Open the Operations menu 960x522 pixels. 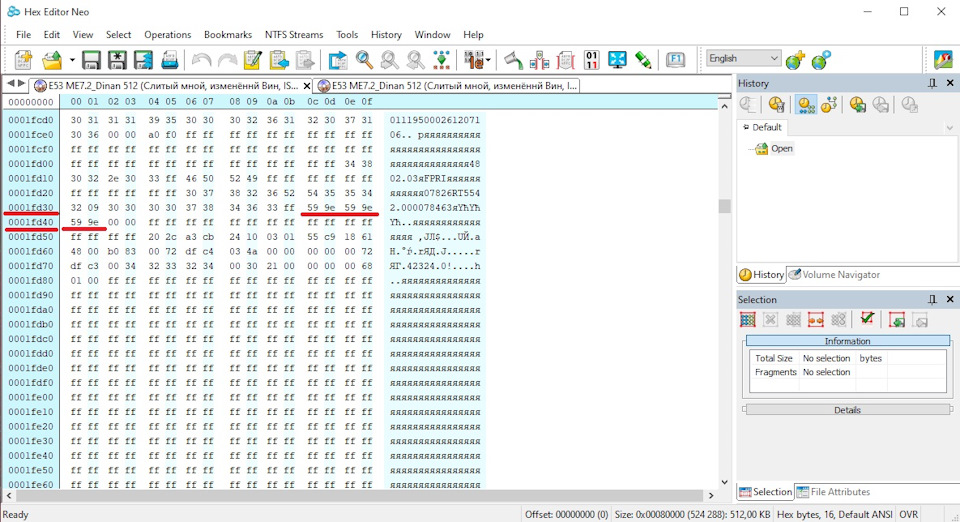tap(168, 35)
